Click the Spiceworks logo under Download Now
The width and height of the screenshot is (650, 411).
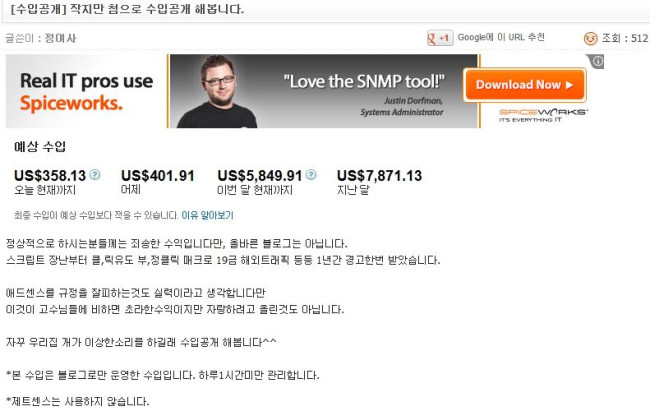543,115
